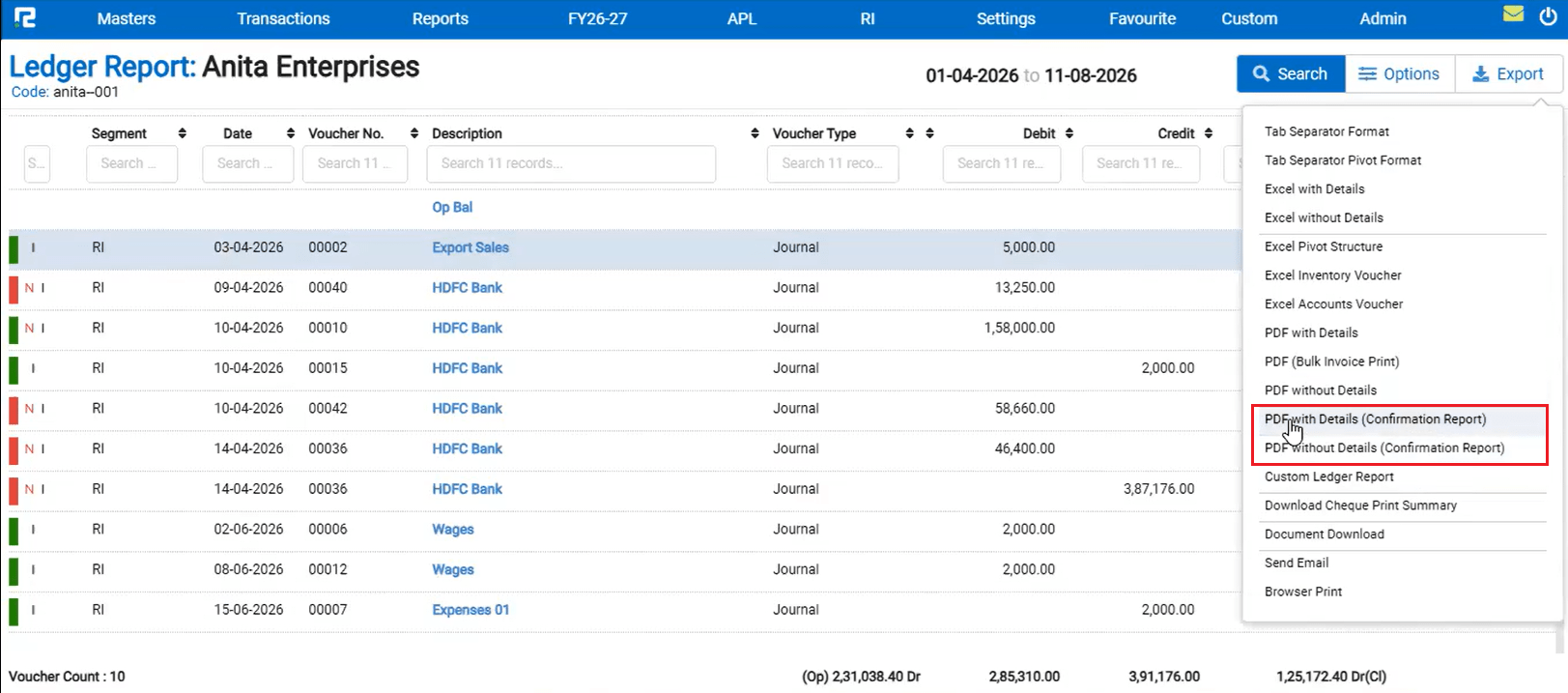
Task: Sort by Description column arrows
Action: click(755, 133)
